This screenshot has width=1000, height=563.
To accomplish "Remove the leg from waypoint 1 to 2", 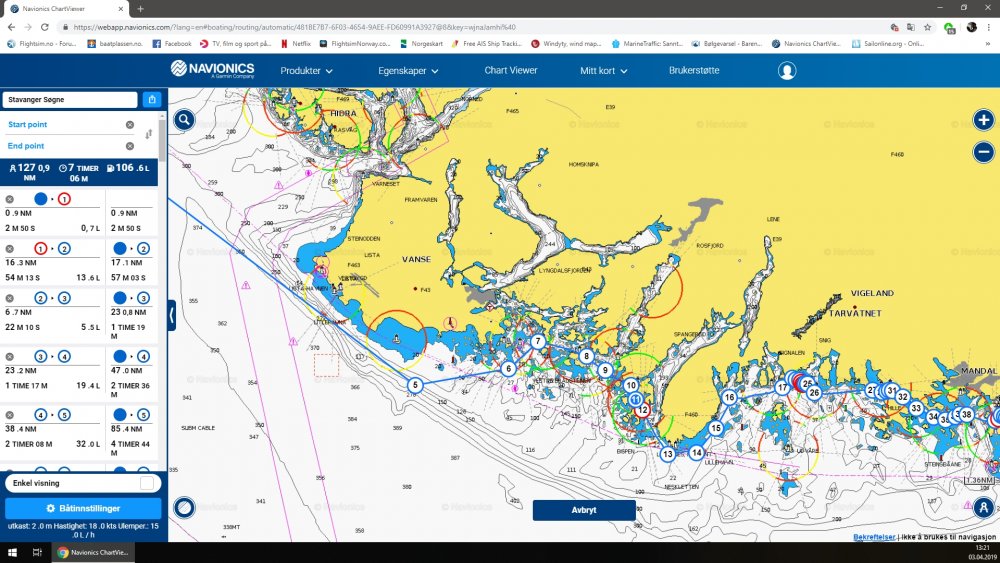I will point(10,249).
